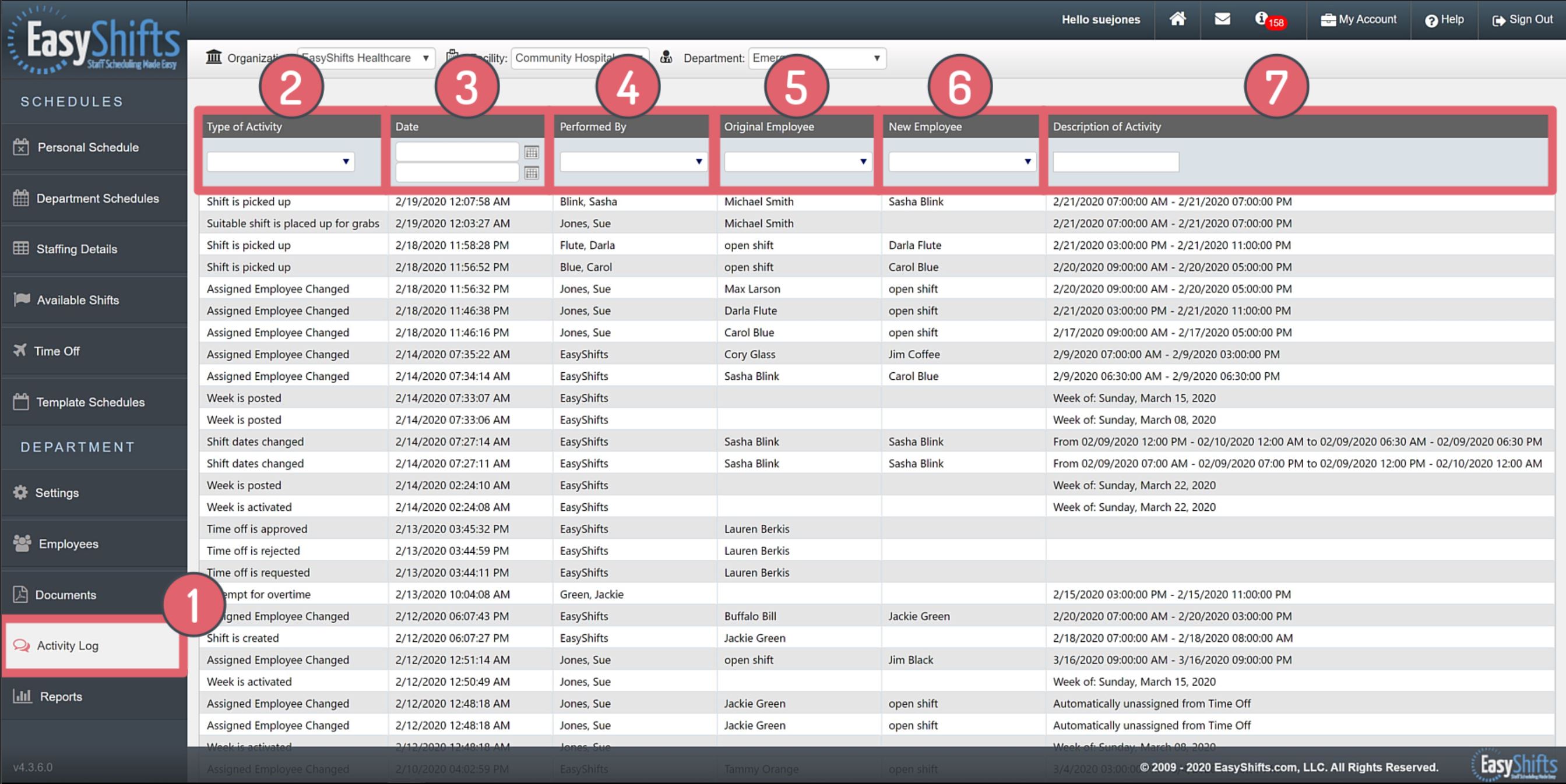Go to Available Shifts menu item
This screenshot has height=784, width=1566.
(78, 299)
